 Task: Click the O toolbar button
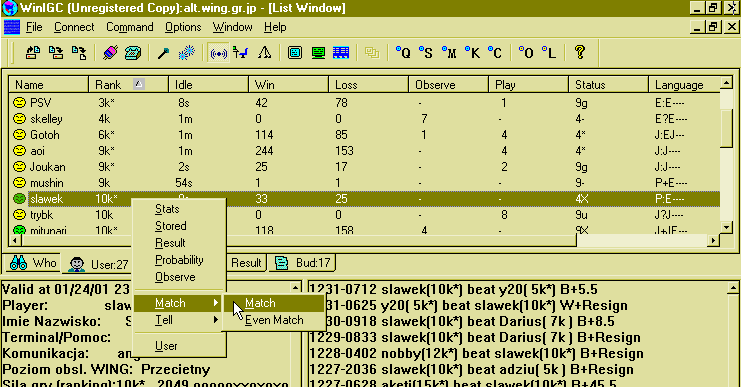[x=526, y=52]
